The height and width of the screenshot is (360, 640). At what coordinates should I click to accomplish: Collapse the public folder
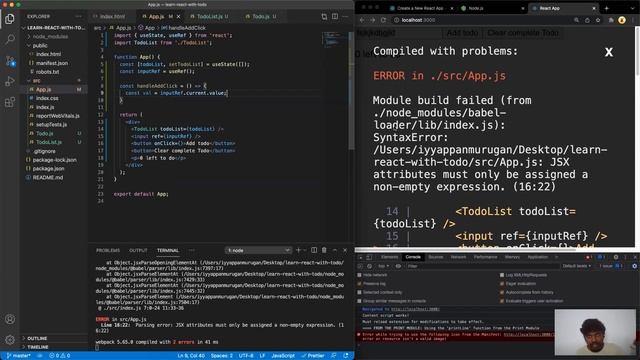pyautogui.click(x=53, y=46)
